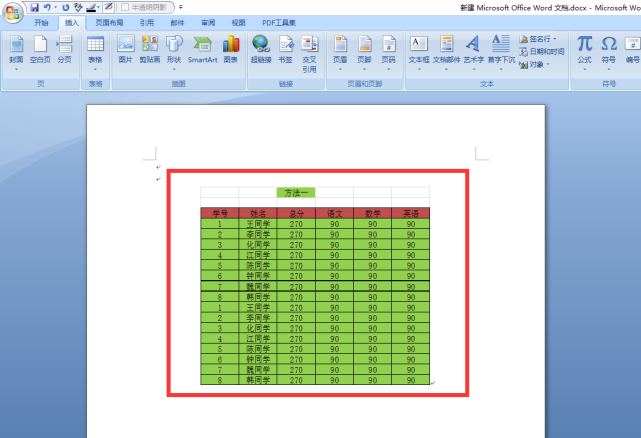Click the 语文 header cell
This screenshot has height=438, width=641.
tap(334, 213)
